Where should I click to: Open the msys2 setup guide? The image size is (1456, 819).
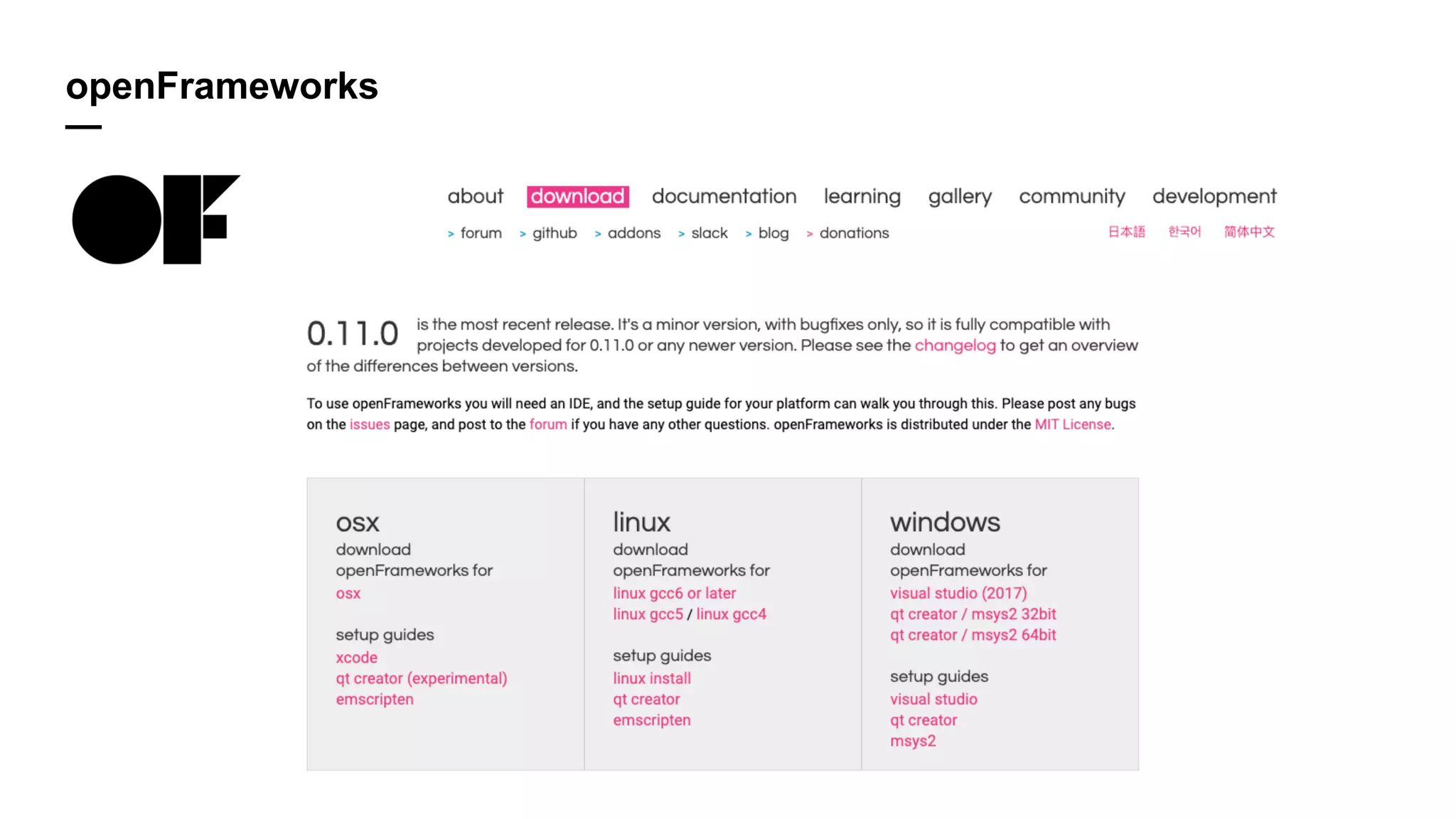click(x=913, y=741)
